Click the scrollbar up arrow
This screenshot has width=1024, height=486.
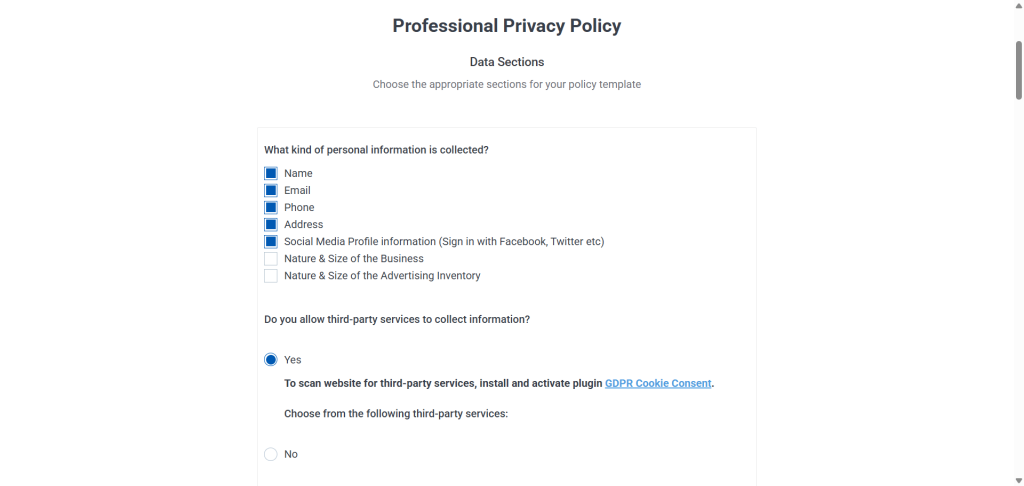click(x=1018, y=6)
